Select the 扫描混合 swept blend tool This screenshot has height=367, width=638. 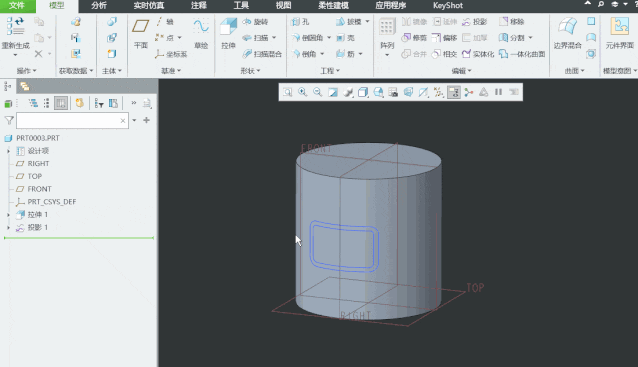(x=262, y=54)
